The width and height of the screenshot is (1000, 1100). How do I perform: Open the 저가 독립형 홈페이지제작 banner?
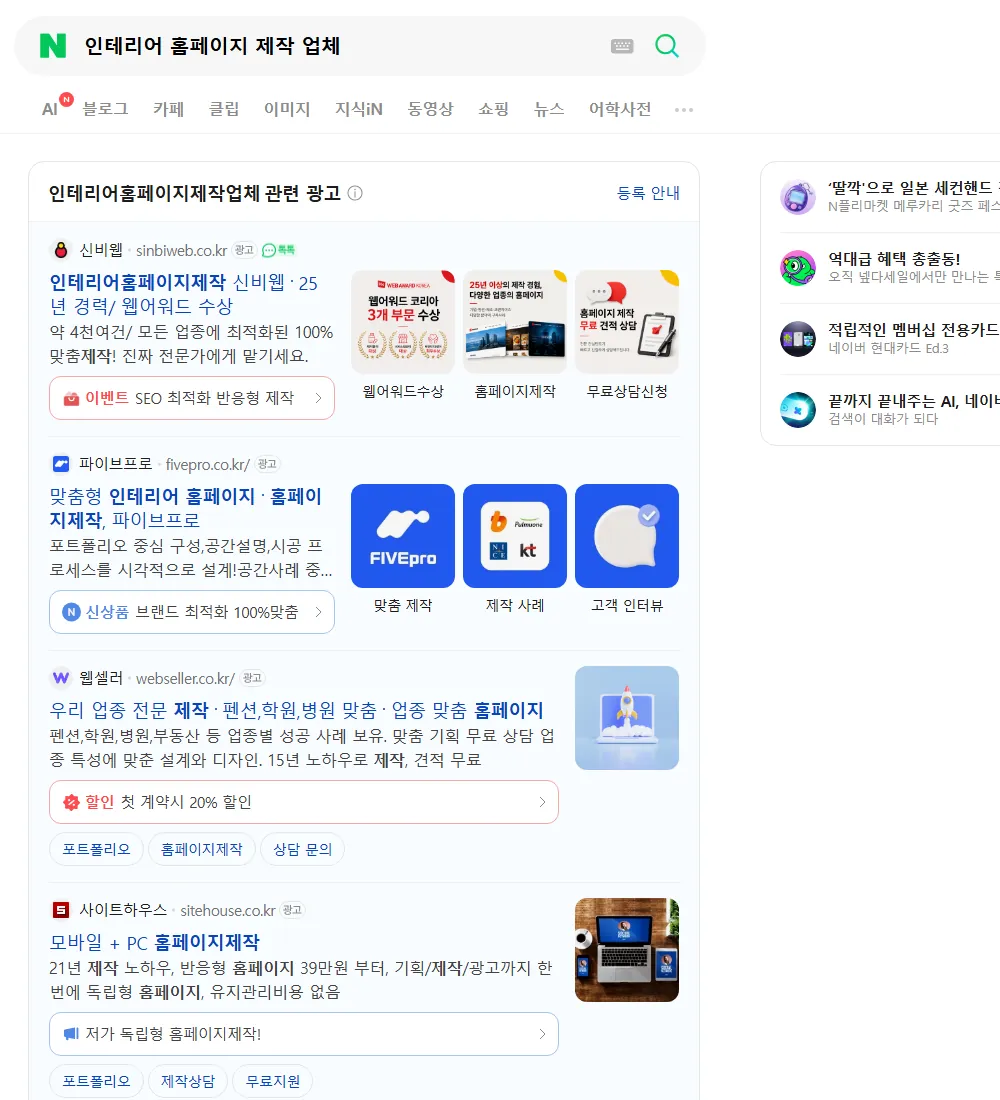coord(304,1033)
